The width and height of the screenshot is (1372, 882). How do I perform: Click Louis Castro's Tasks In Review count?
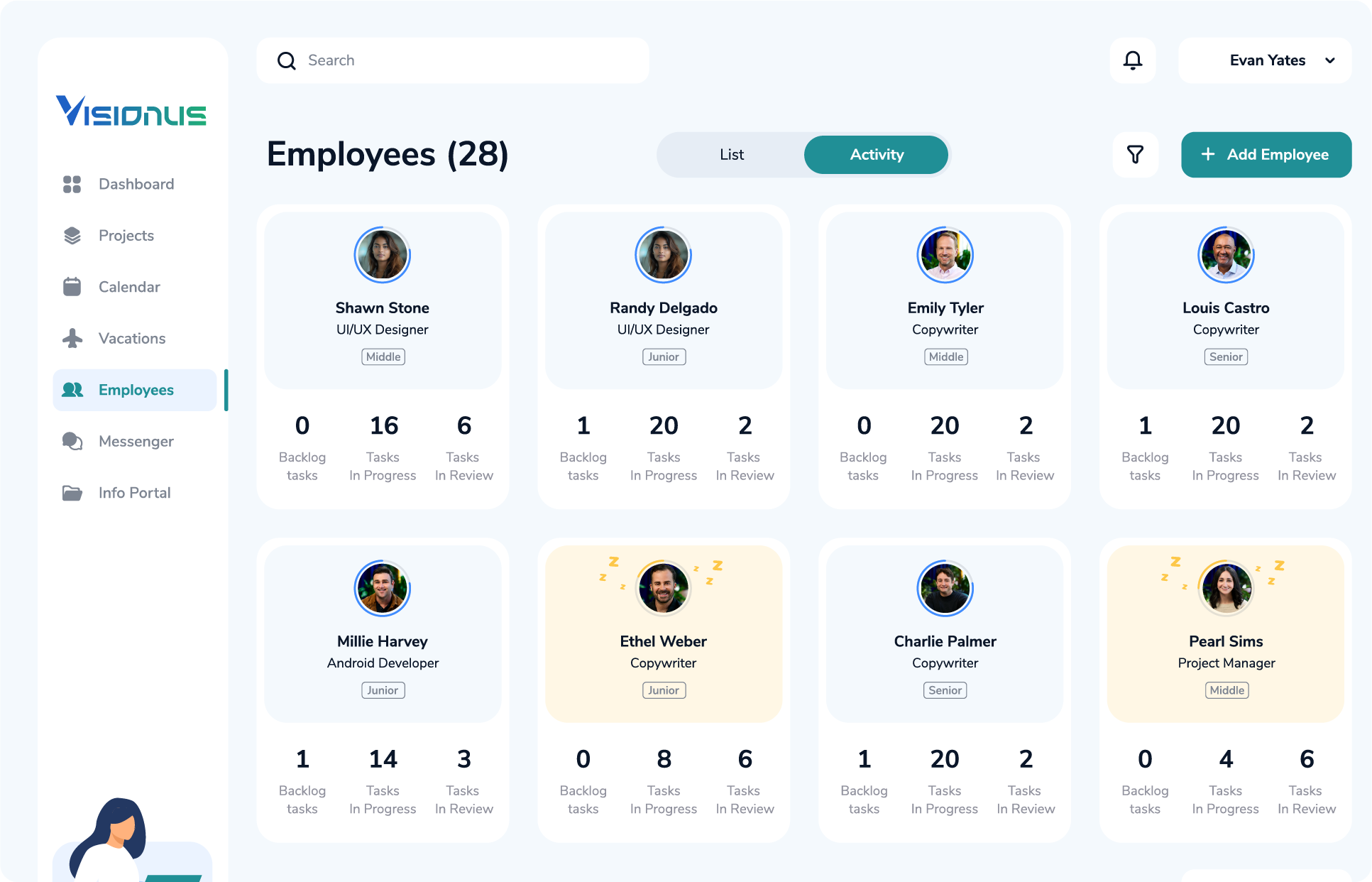[x=1306, y=425]
